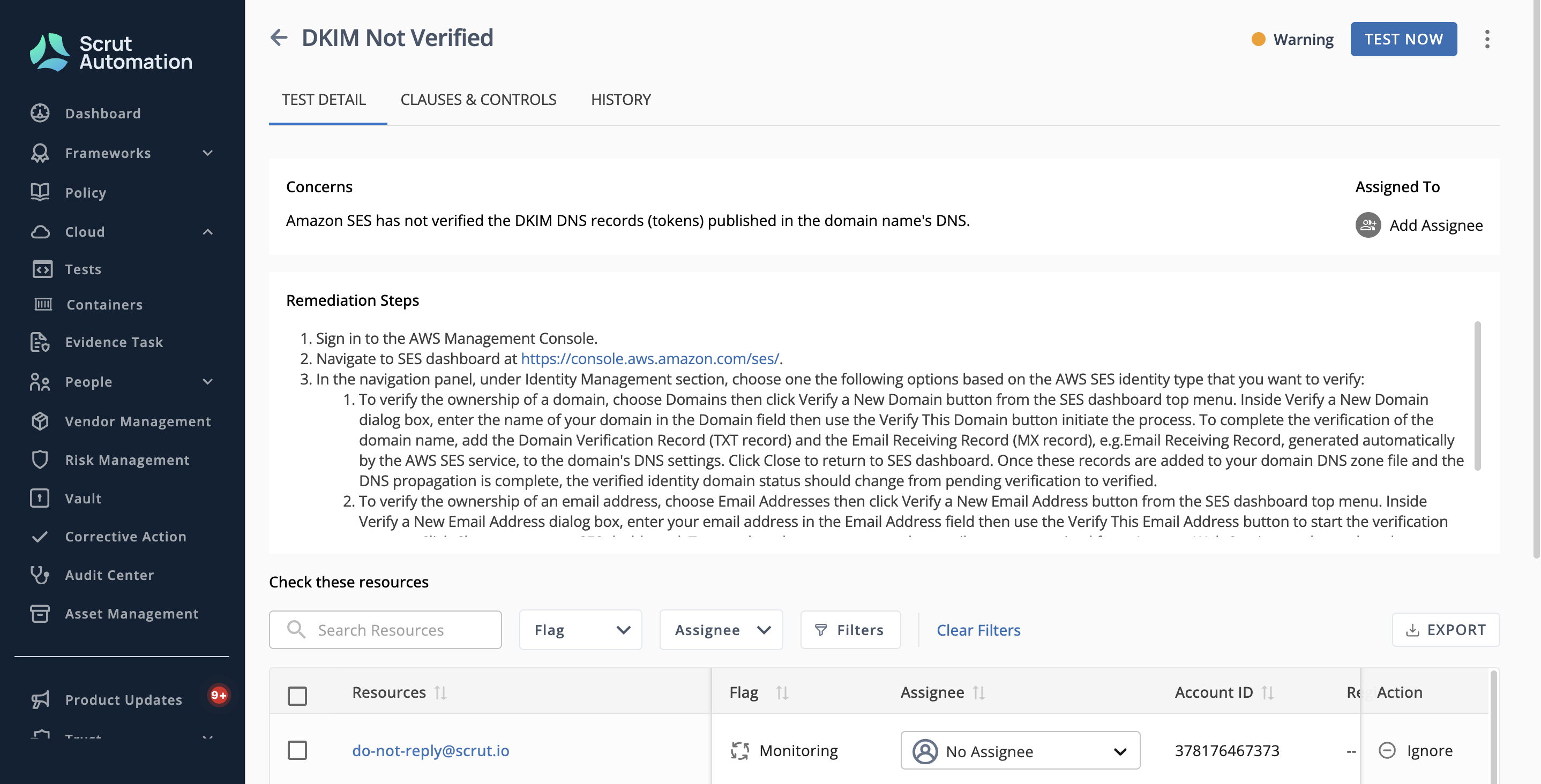Click the TEST NOW button
Viewport: 1541px width, 784px height.
(1403, 39)
